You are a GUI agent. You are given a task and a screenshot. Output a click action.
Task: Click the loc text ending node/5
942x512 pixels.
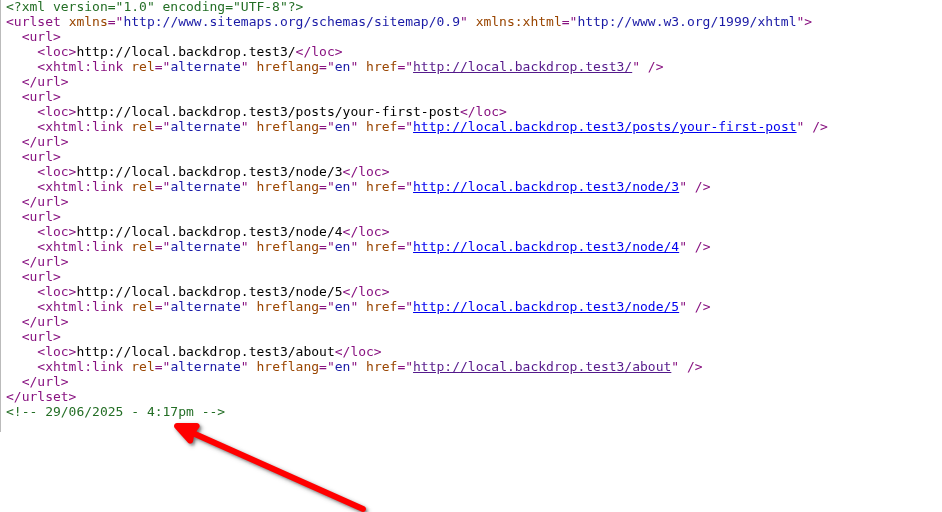point(210,292)
